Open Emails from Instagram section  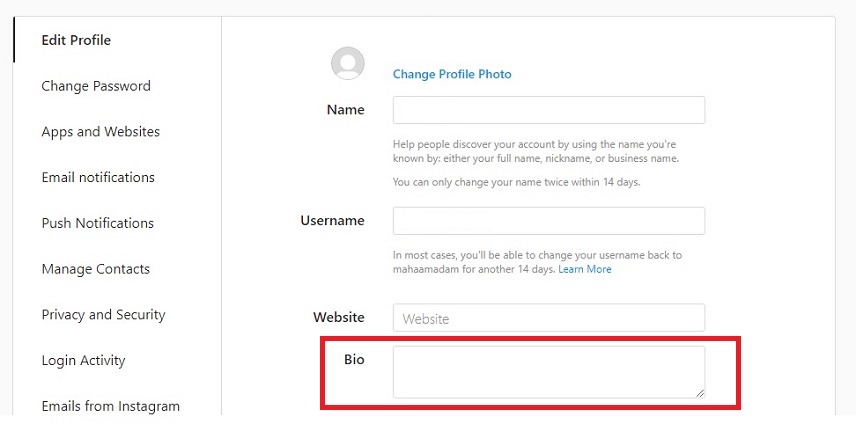pos(111,407)
